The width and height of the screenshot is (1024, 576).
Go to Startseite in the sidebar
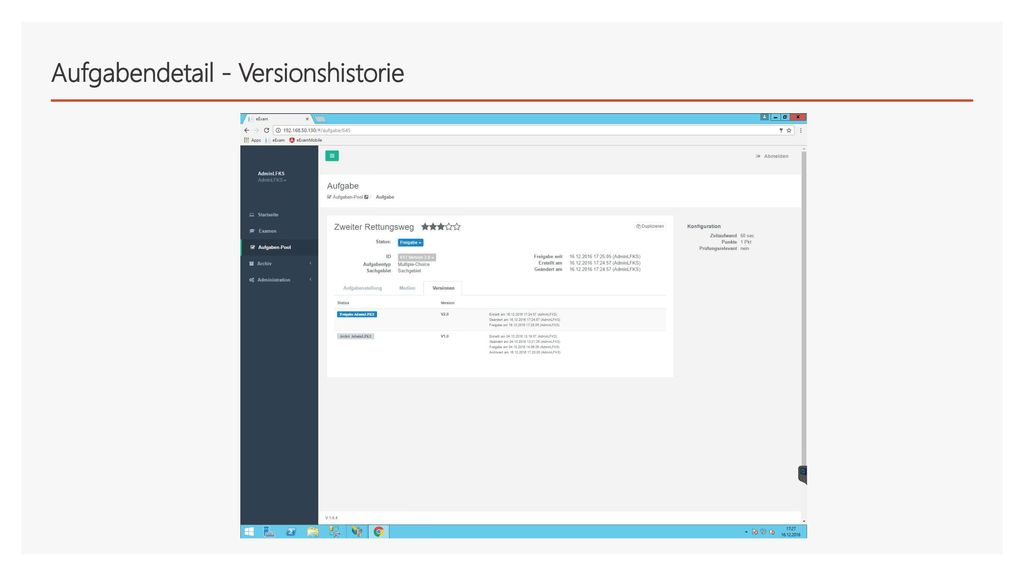click(x=264, y=214)
